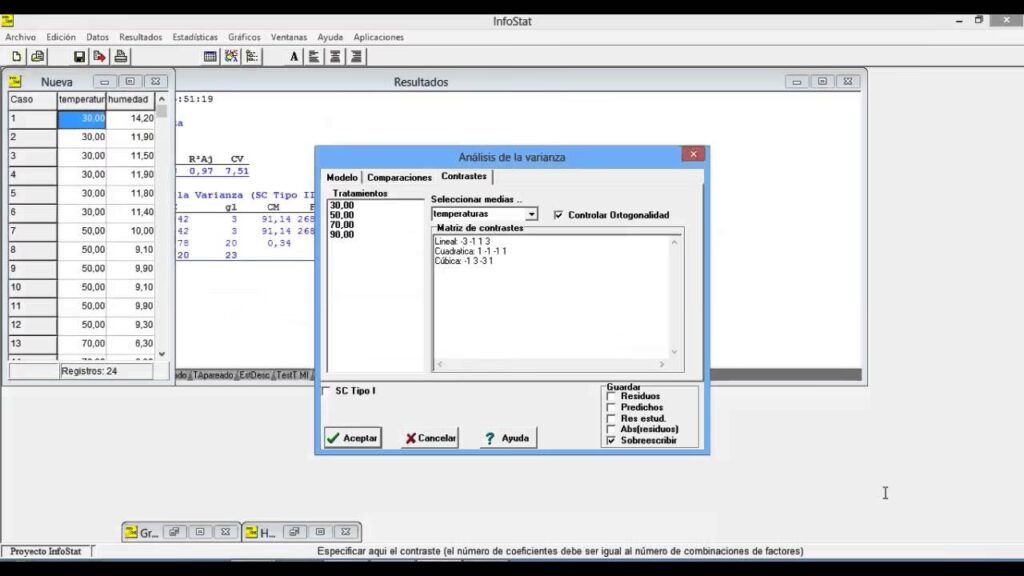1024x576 pixels.
Task: Click the bold A font toolbar icon
Action: pos(294,57)
